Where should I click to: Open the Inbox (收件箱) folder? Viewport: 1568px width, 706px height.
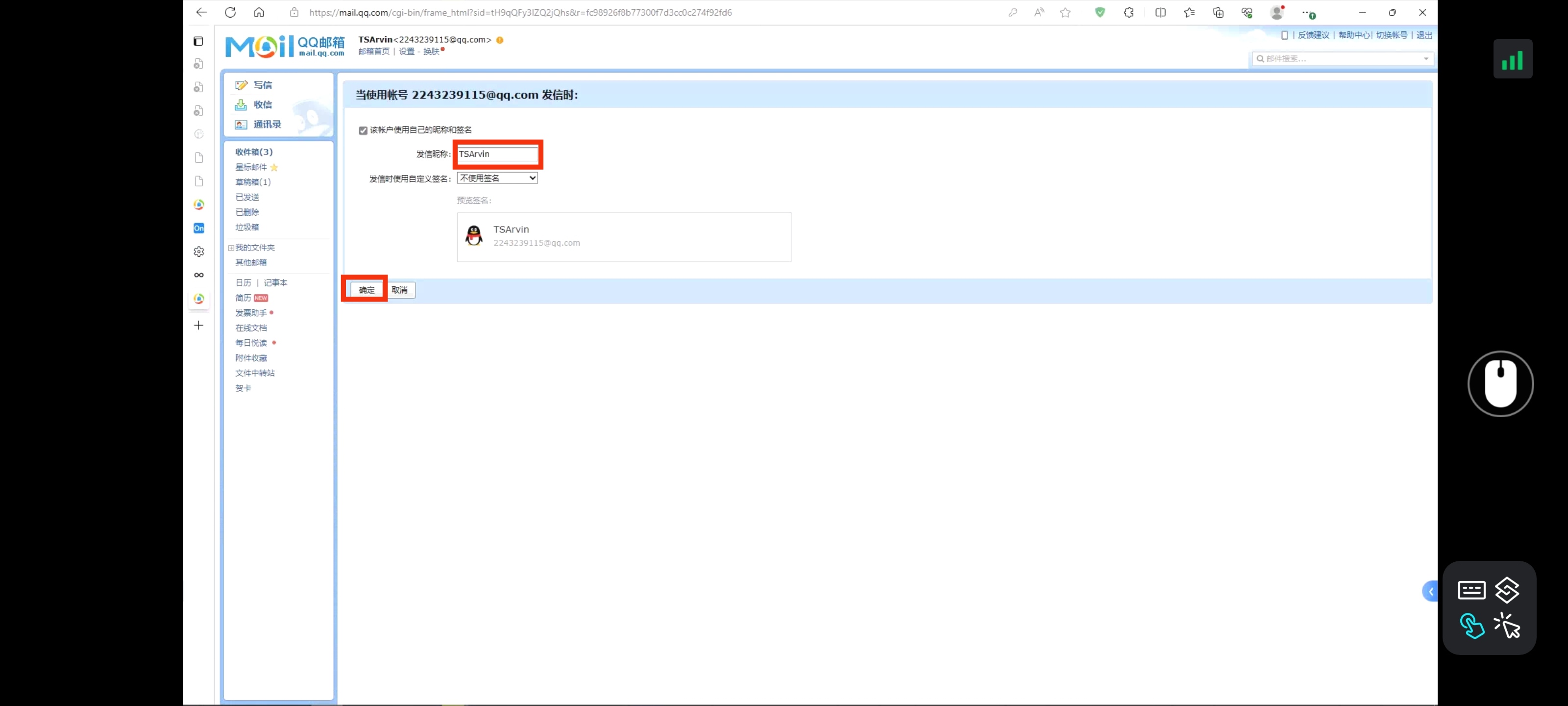click(254, 151)
